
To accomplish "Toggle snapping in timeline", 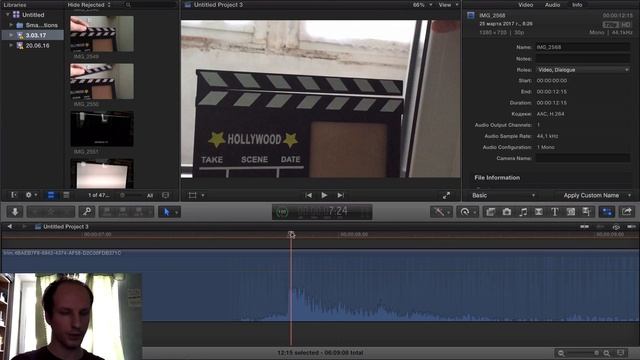I will click(x=631, y=227).
